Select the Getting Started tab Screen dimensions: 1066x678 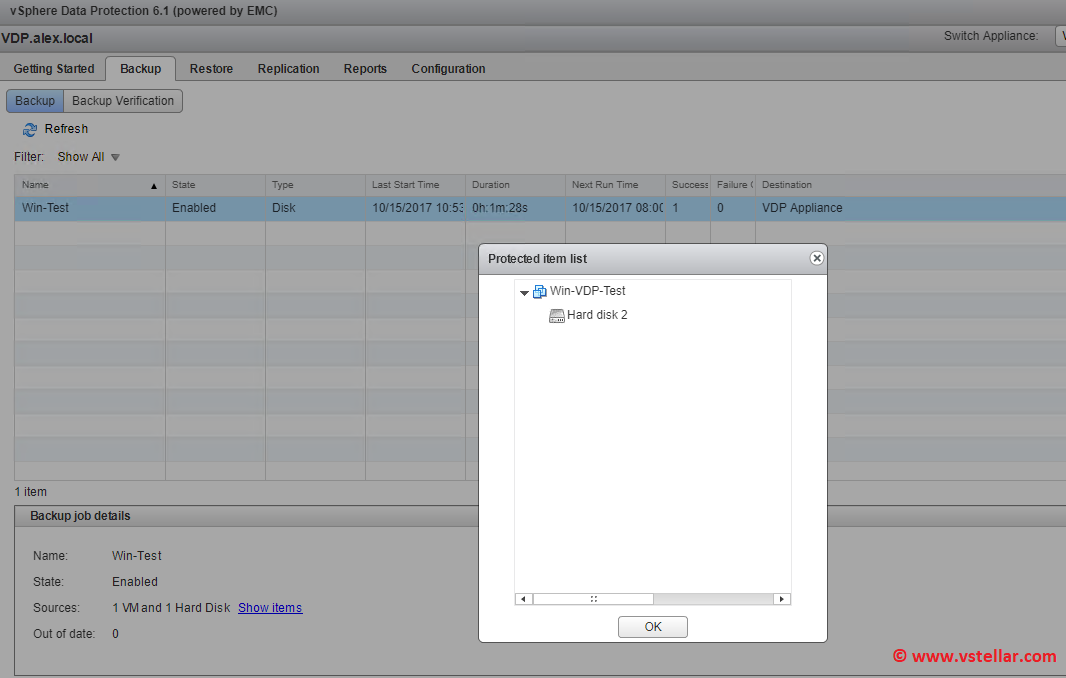click(x=54, y=69)
